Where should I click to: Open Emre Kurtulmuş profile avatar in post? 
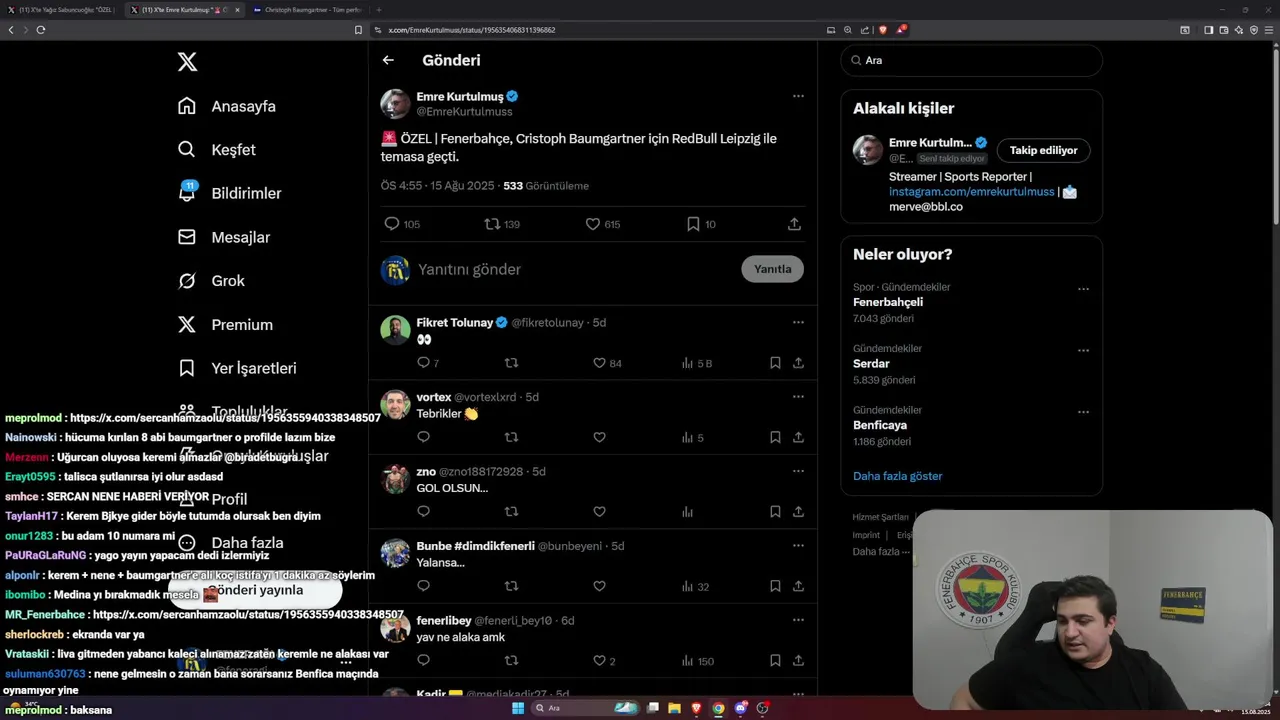click(395, 104)
